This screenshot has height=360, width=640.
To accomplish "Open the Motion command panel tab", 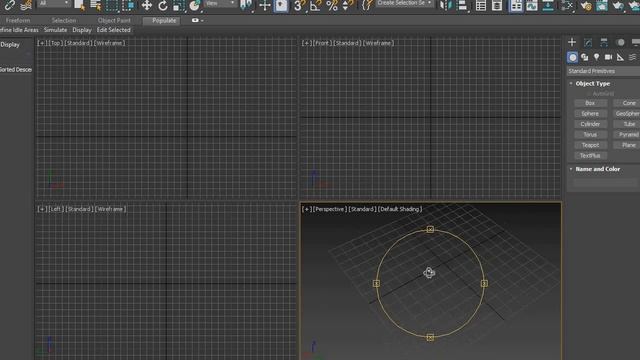I will pos(620,42).
